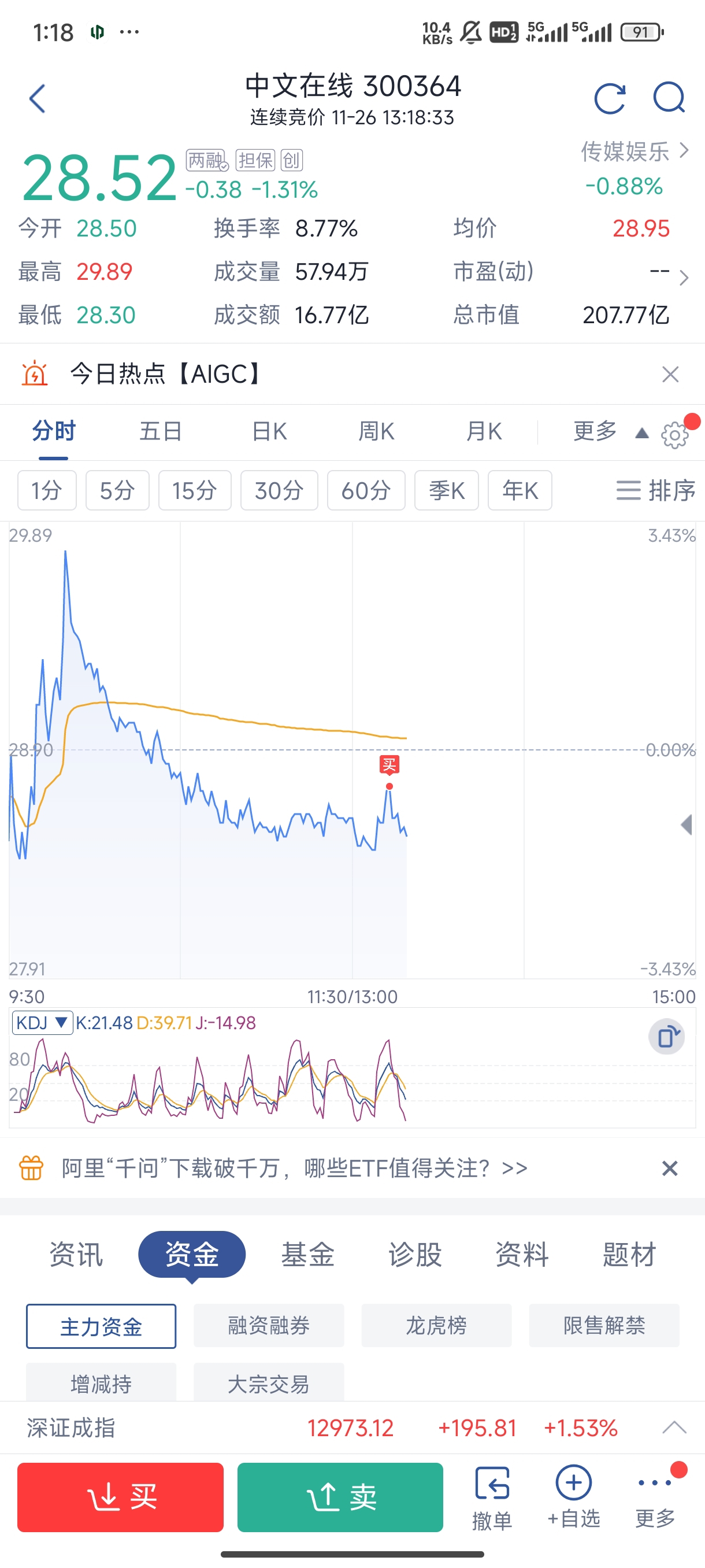Screen dimensions: 705x1568
Task: Open chart settings gear icon
Action: point(674,435)
